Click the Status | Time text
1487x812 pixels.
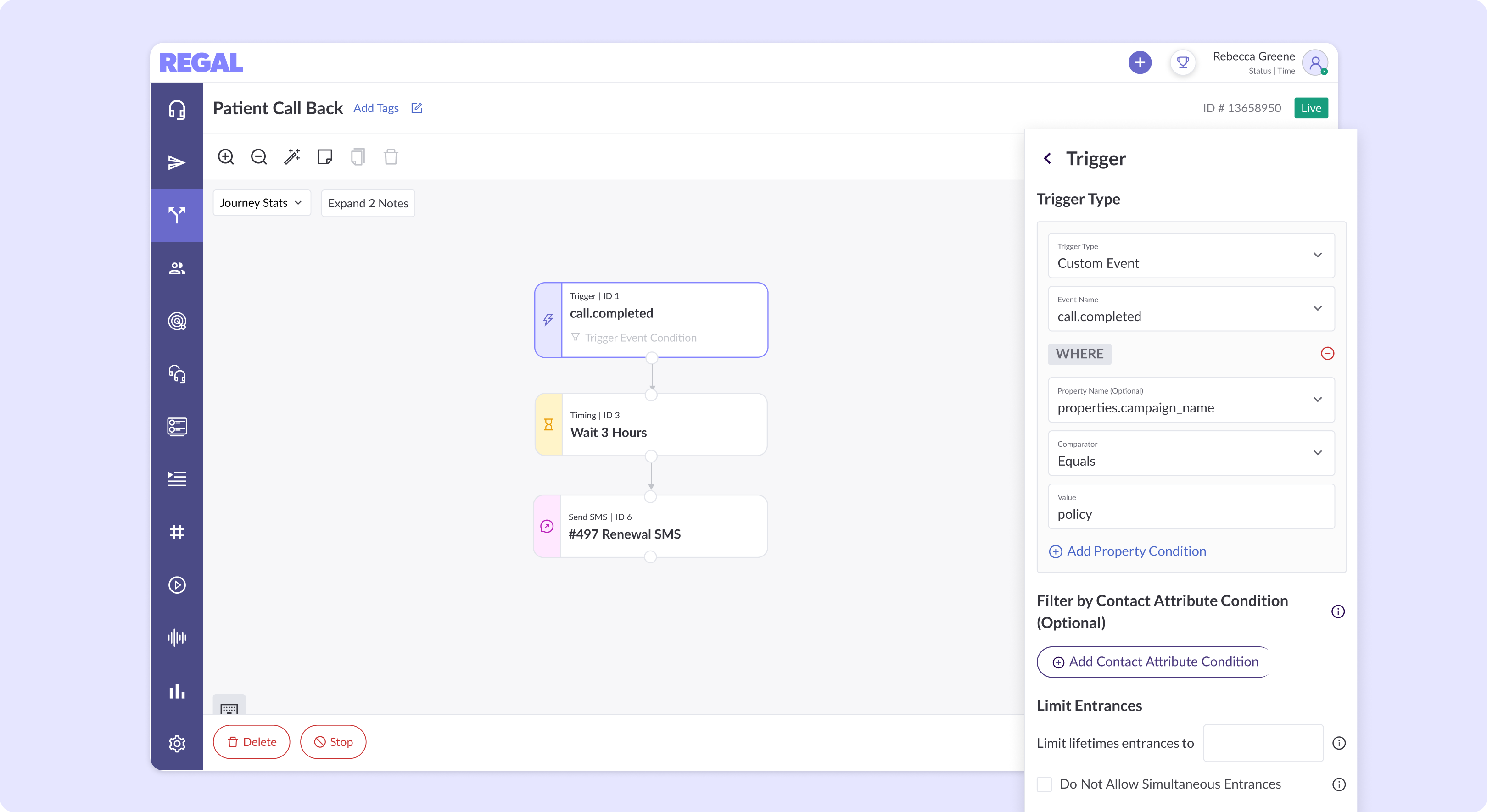coord(1272,71)
